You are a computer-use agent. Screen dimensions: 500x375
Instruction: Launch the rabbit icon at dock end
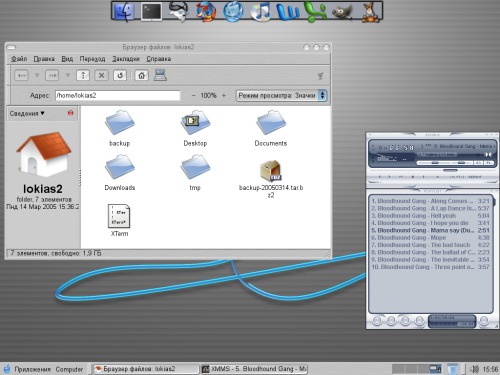pyautogui.click(x=370, y=12)
